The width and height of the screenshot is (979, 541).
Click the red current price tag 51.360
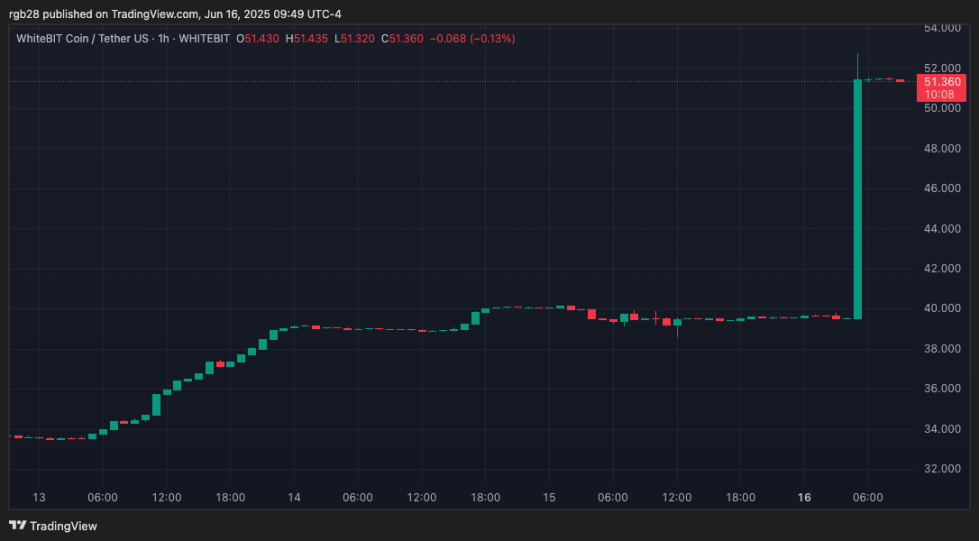tap(943, 81)
